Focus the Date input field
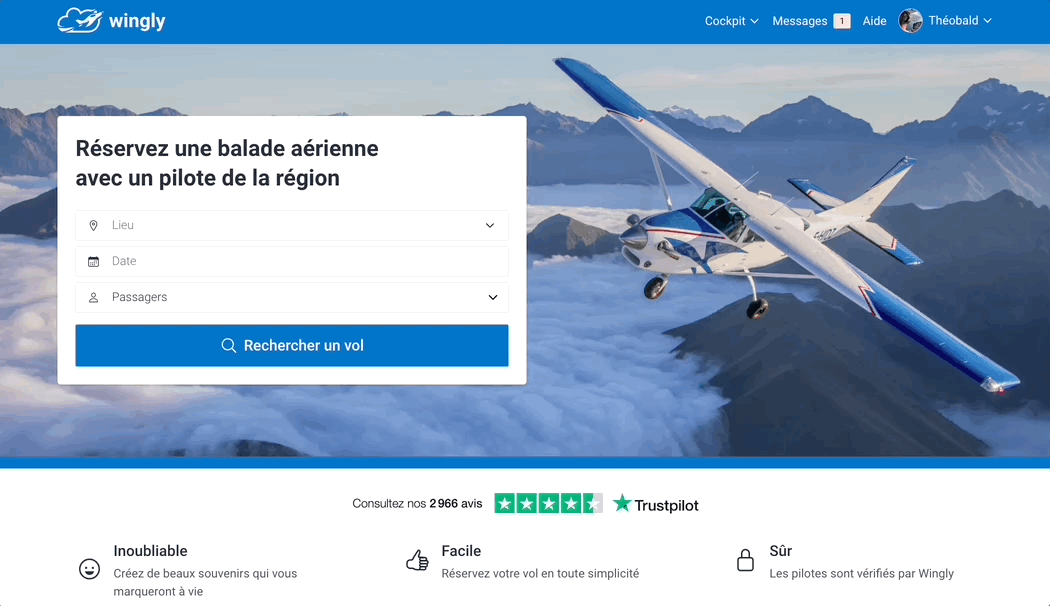1050x606 pixels. [292, 261]
